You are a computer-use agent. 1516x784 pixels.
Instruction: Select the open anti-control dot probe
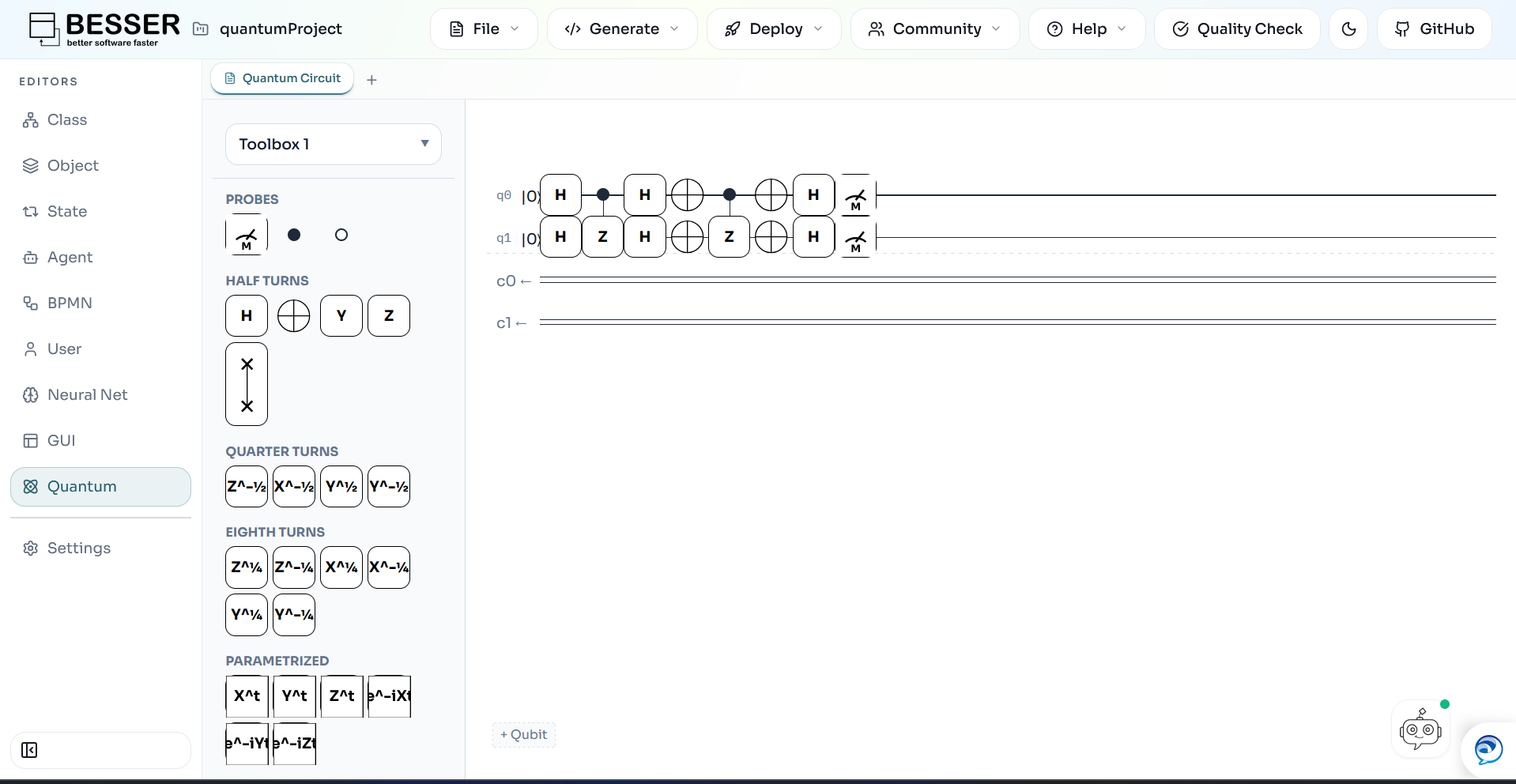(341, 235)
